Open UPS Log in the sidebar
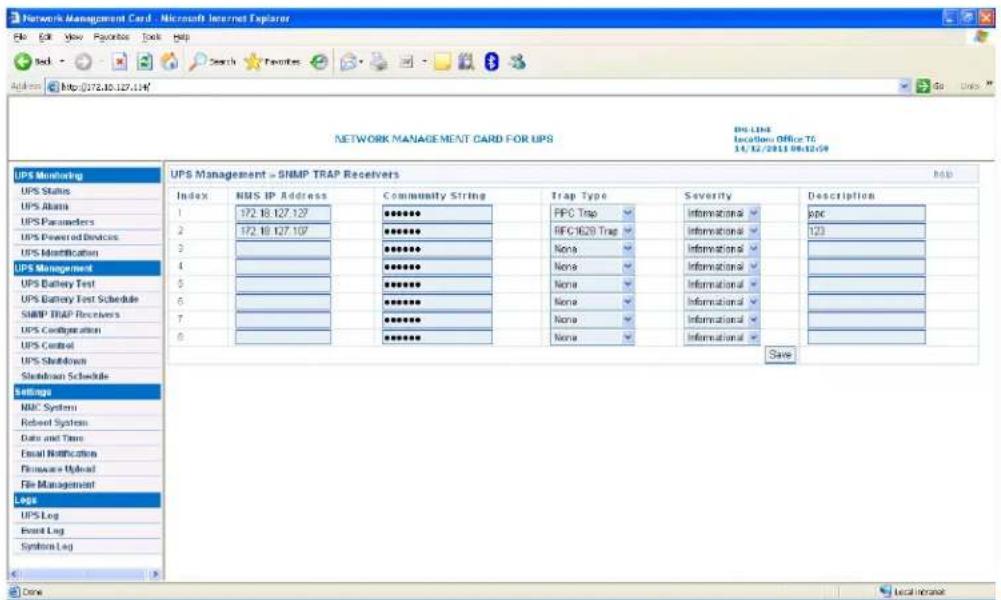Viewport: 1001px width, 600px height. pos(40,515)
